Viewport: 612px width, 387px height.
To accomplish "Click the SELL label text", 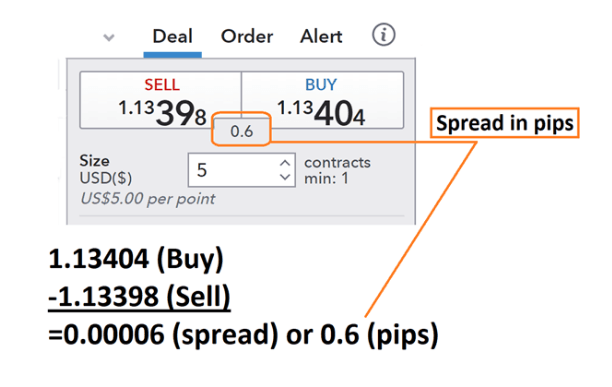I will [162, 84].
